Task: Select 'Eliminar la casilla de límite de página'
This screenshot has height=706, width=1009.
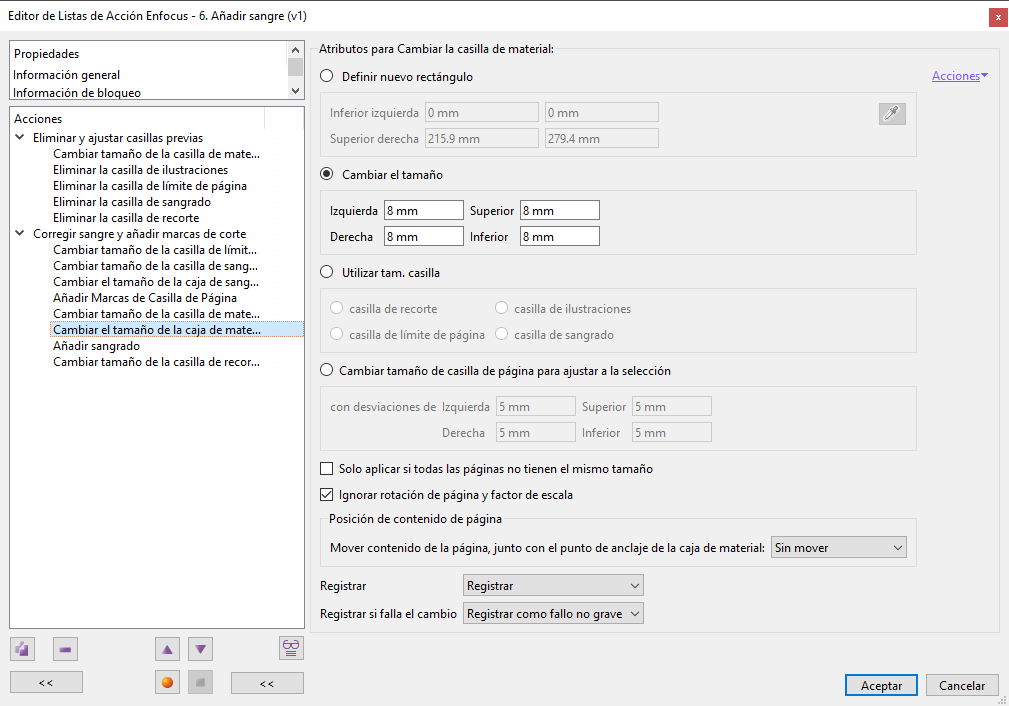Action: 150,186
